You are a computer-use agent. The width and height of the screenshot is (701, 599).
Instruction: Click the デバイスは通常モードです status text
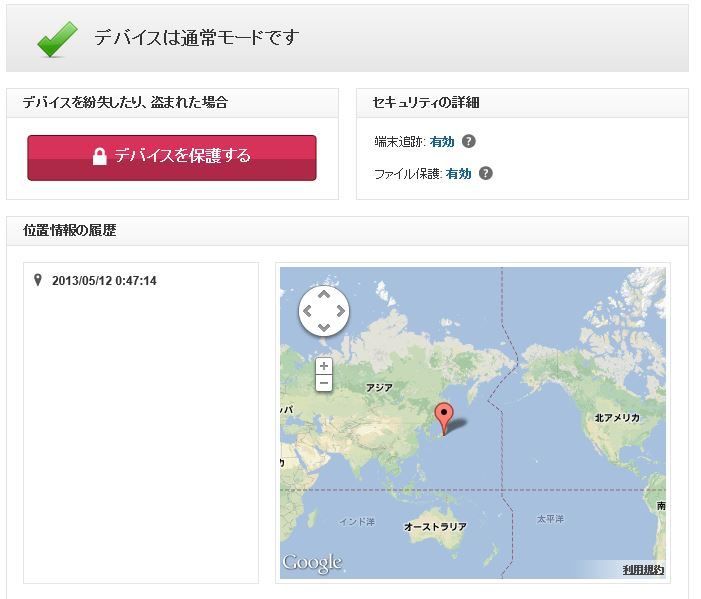[196, 38]
